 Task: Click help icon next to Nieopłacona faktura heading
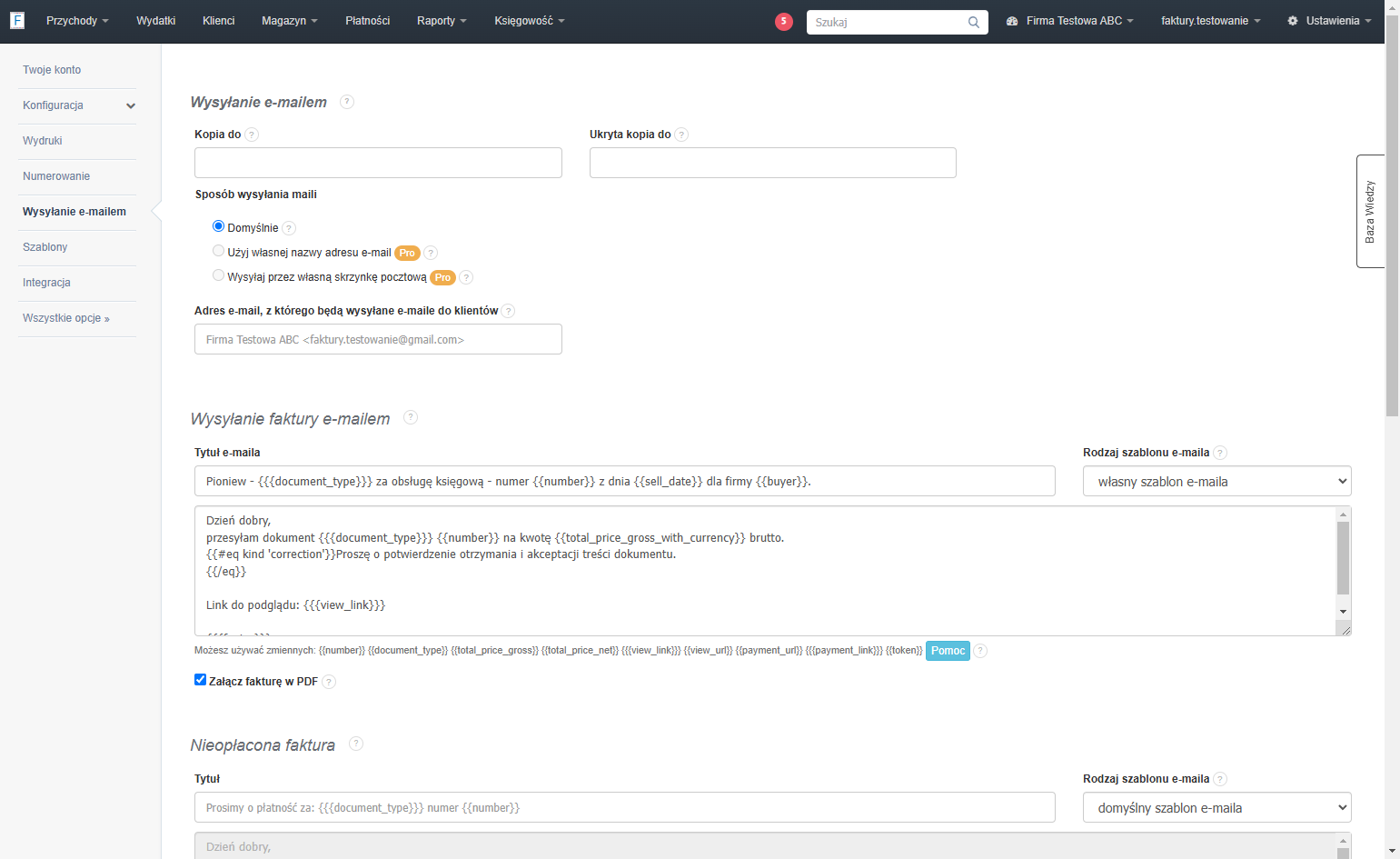pos(356,744)
